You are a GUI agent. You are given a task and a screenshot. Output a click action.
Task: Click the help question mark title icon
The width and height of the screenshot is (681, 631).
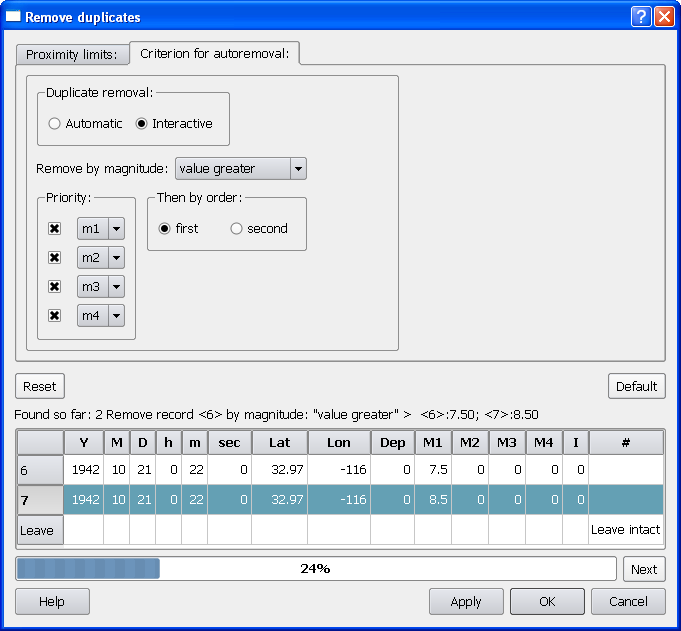pos(641,17)
